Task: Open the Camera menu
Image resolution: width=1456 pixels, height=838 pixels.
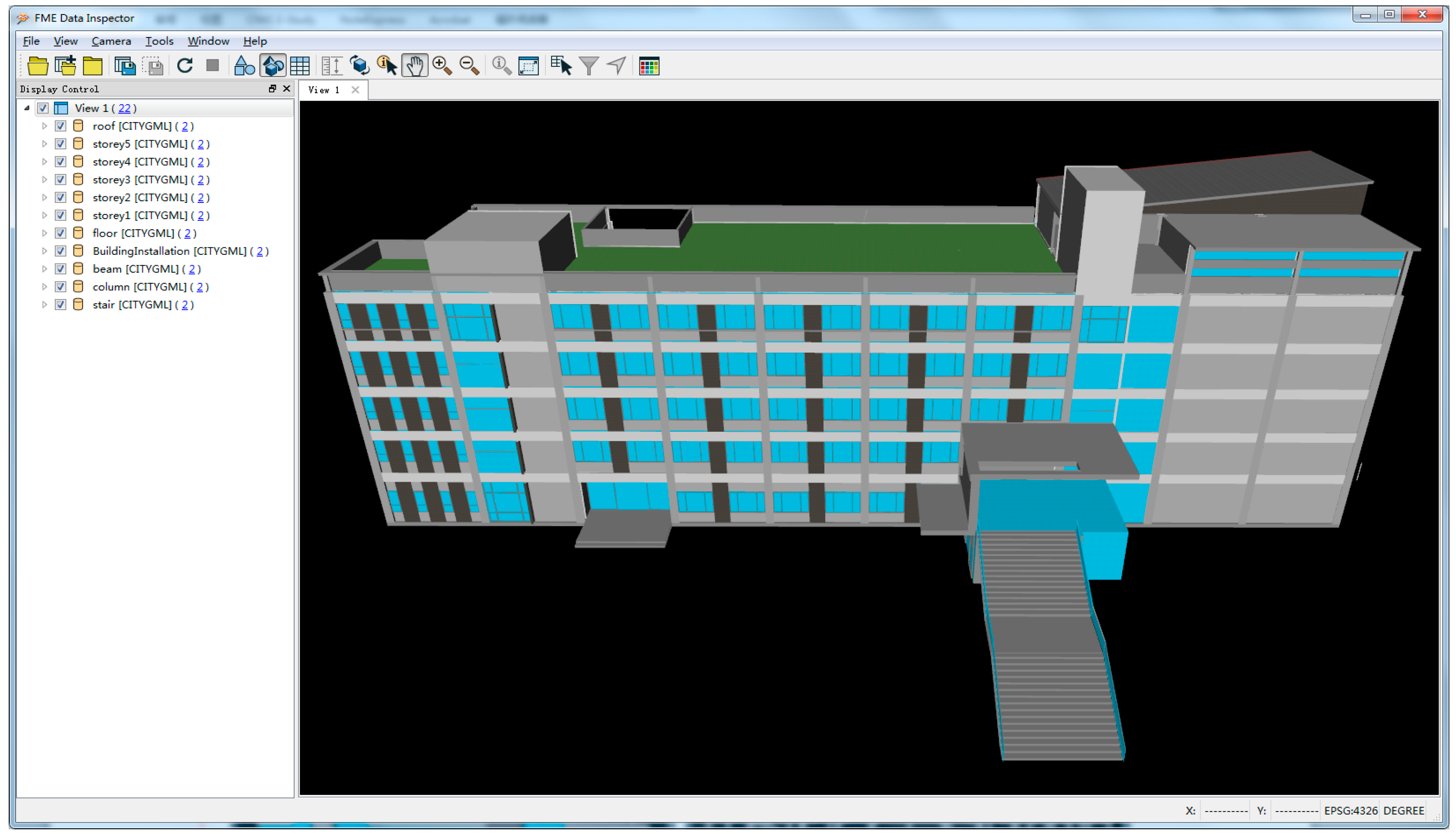Action: coord(111,41)
